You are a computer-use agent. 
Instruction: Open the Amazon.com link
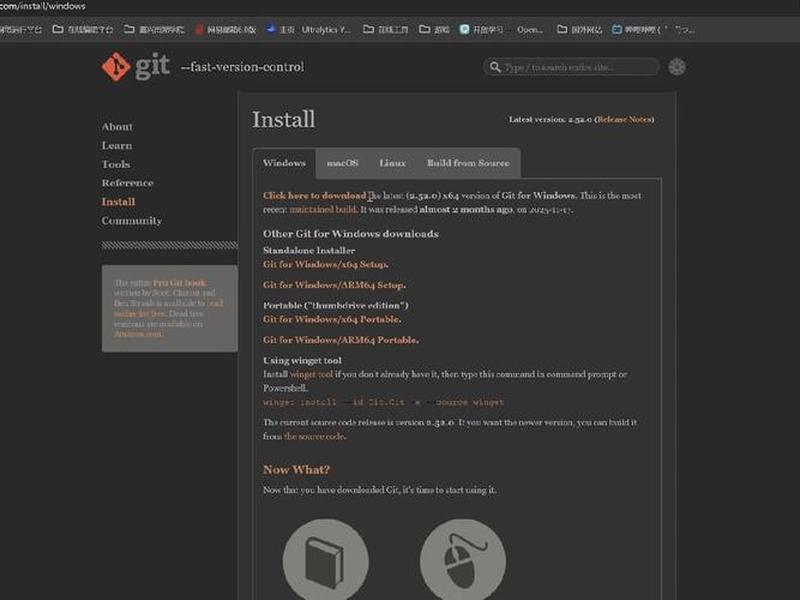point(138,334)
